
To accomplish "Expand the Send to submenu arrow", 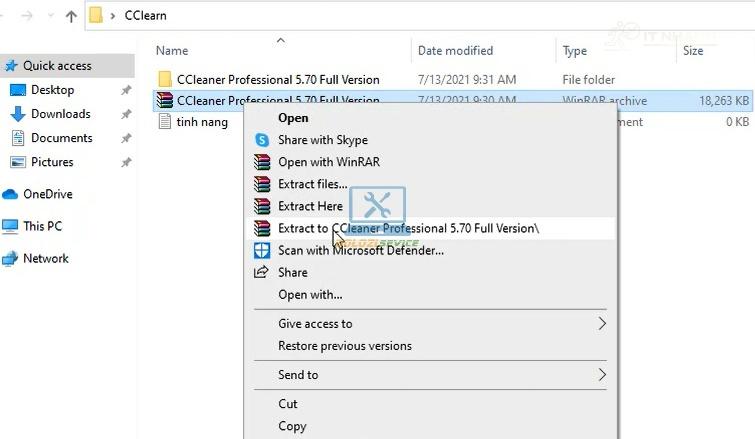I will click(x=602, y=375).
